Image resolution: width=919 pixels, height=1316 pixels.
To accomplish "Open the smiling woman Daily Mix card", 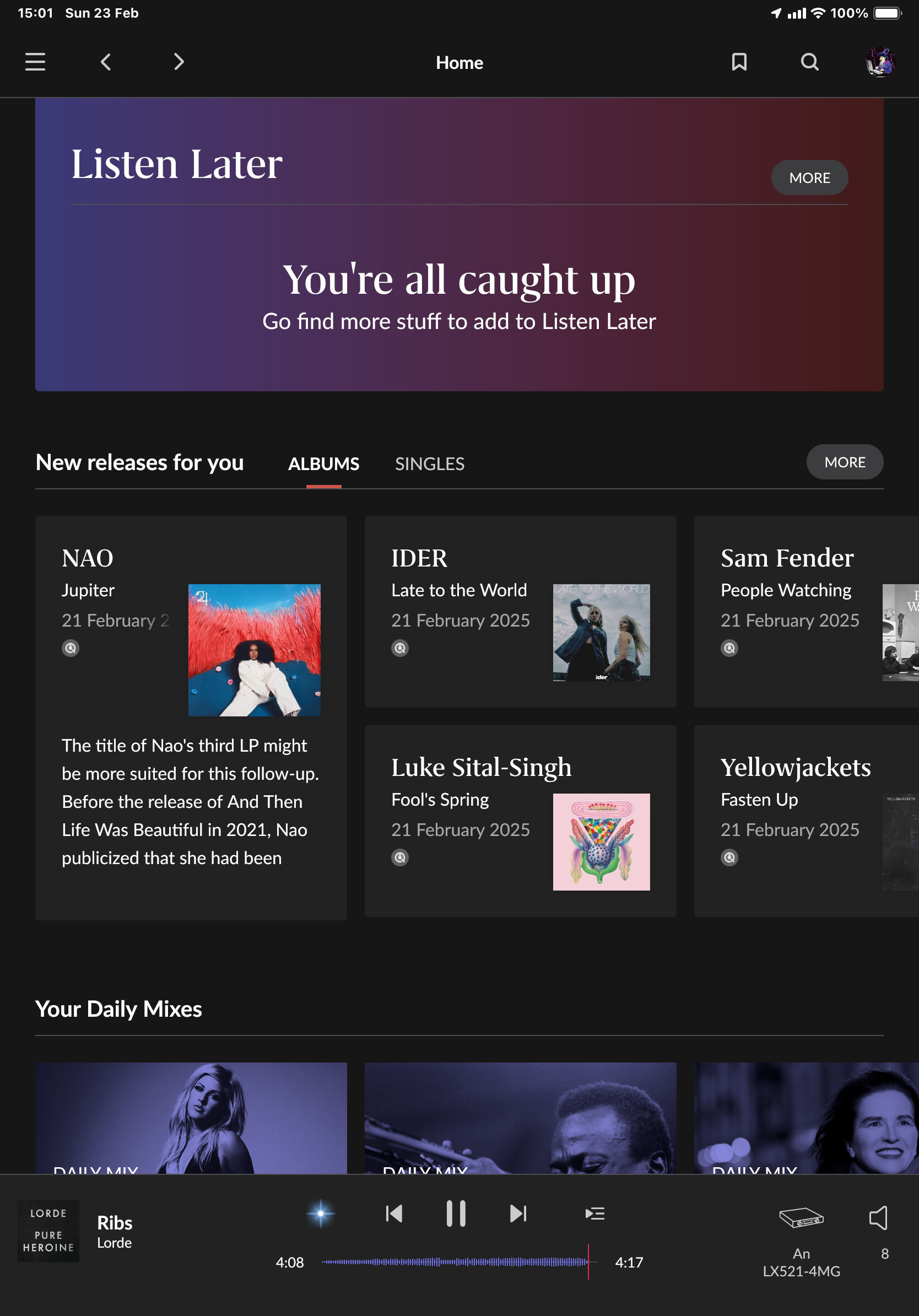I will [806, 1118].
